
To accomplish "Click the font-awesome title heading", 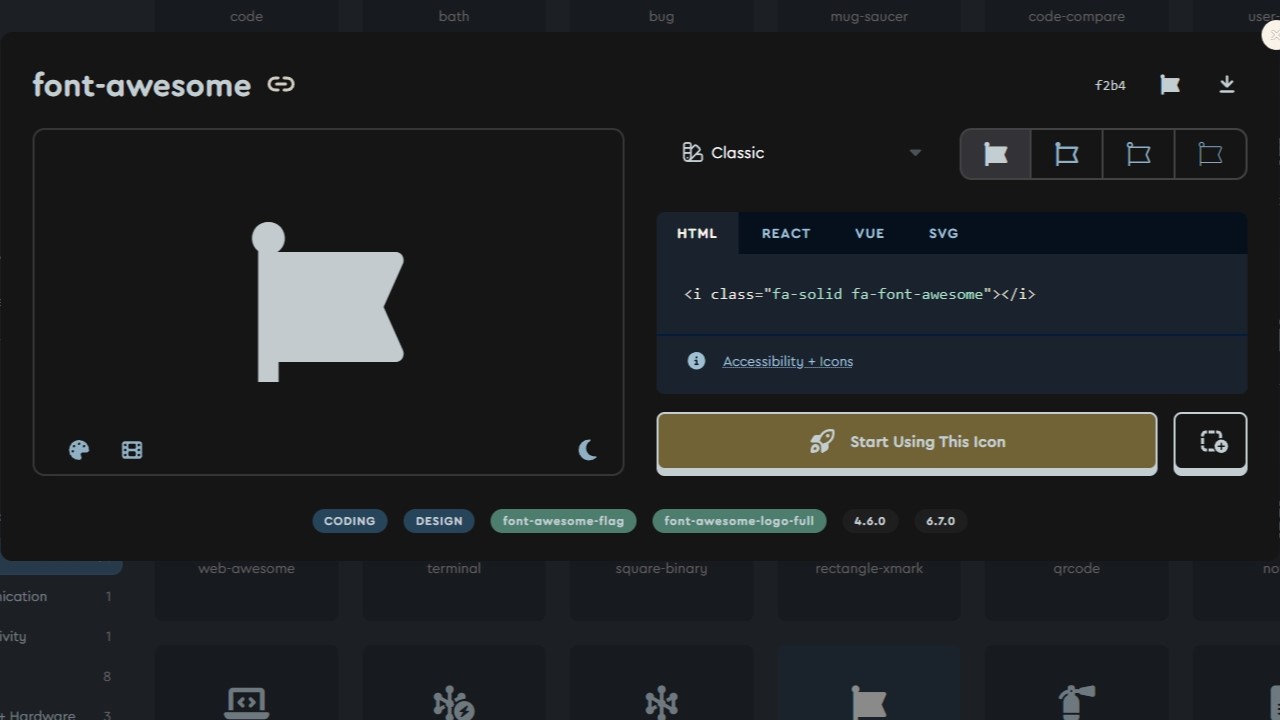I will click(x=142, y=85).
